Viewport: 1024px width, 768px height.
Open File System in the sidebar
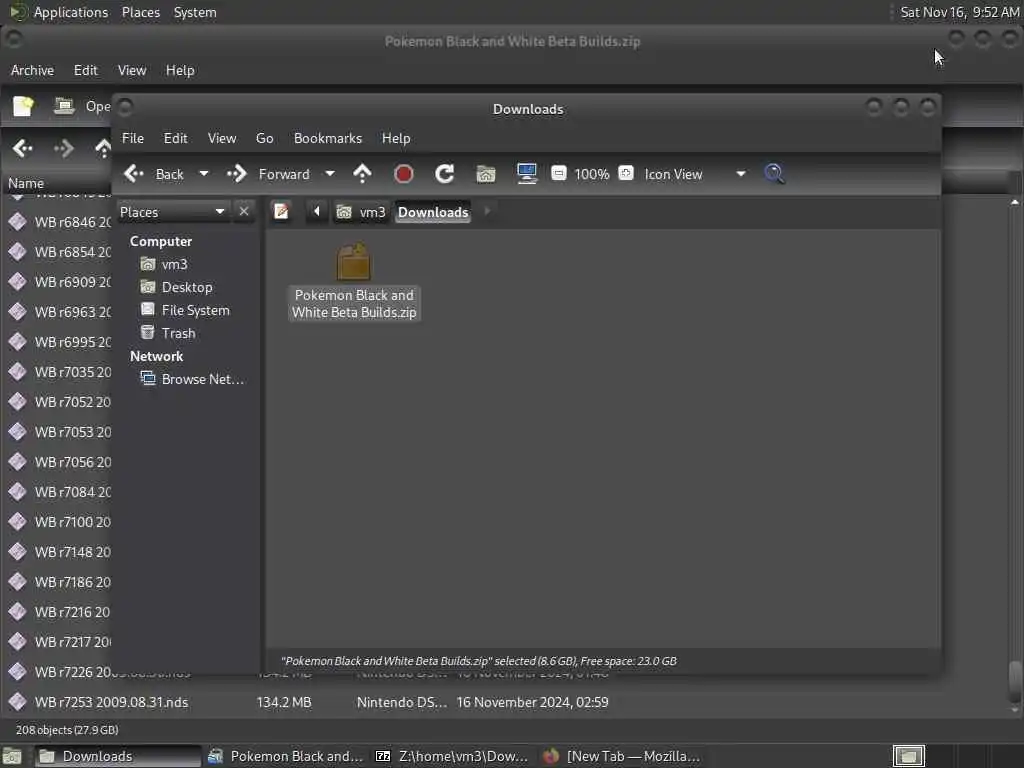pos(195,310)
